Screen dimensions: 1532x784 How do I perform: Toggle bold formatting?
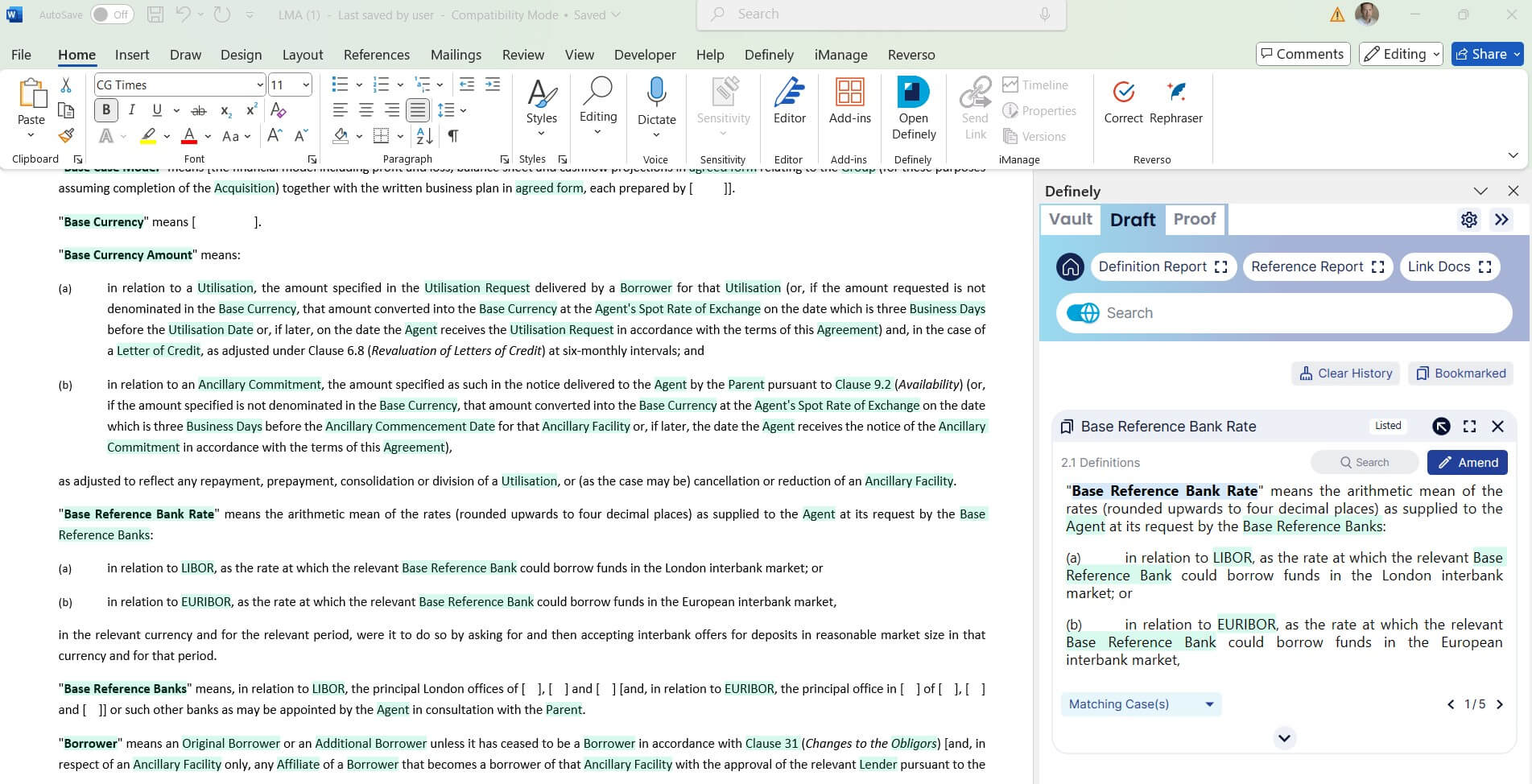tap(106, 110)
